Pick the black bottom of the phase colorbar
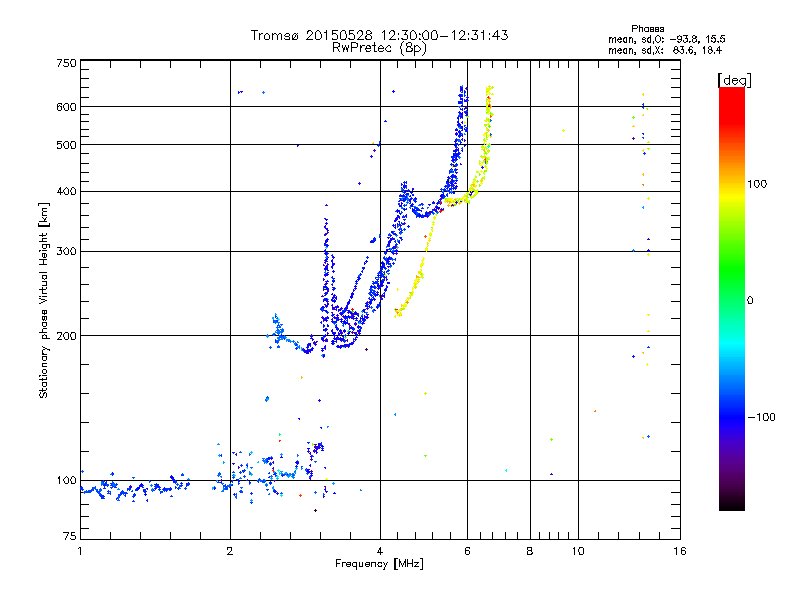Viewport: 800px width, 600px height. (x=732, y=505)
